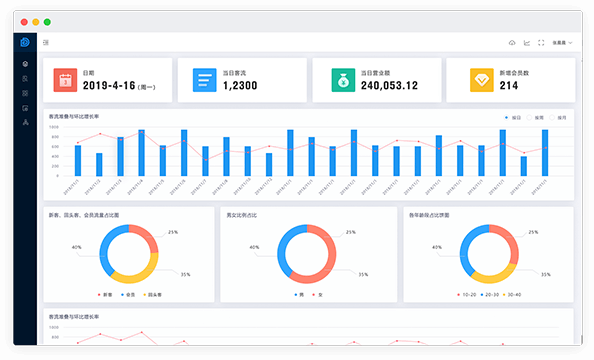Toggle the 20-30 age legend item

coord(489,294)
